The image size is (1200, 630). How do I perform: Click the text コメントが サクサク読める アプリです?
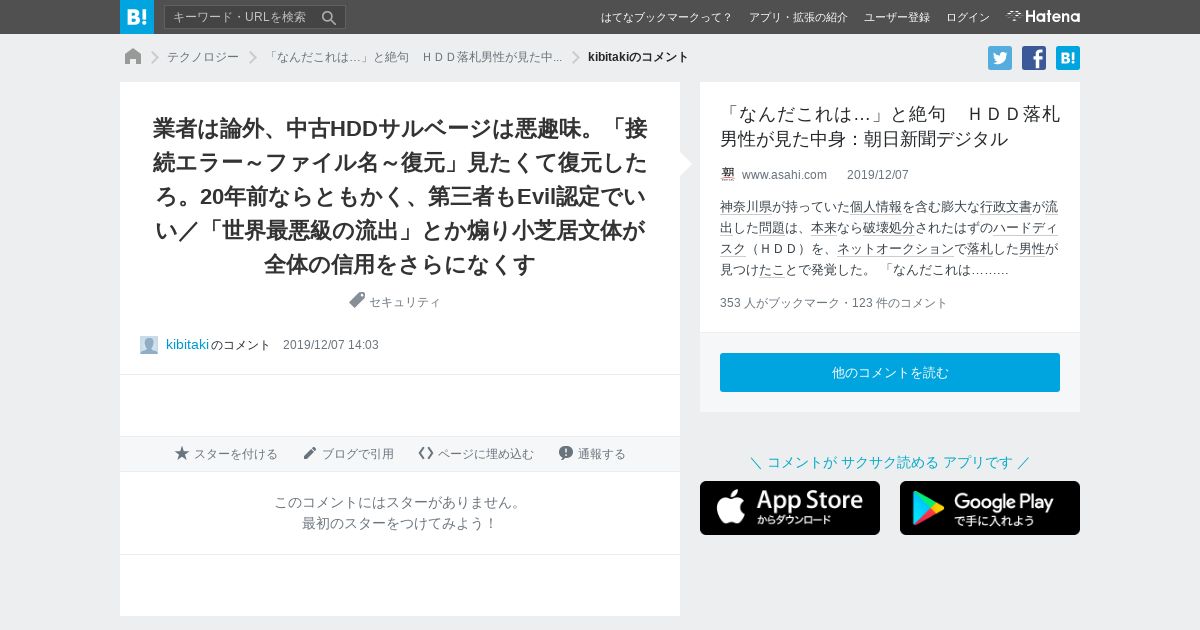(x=890, y=462)
